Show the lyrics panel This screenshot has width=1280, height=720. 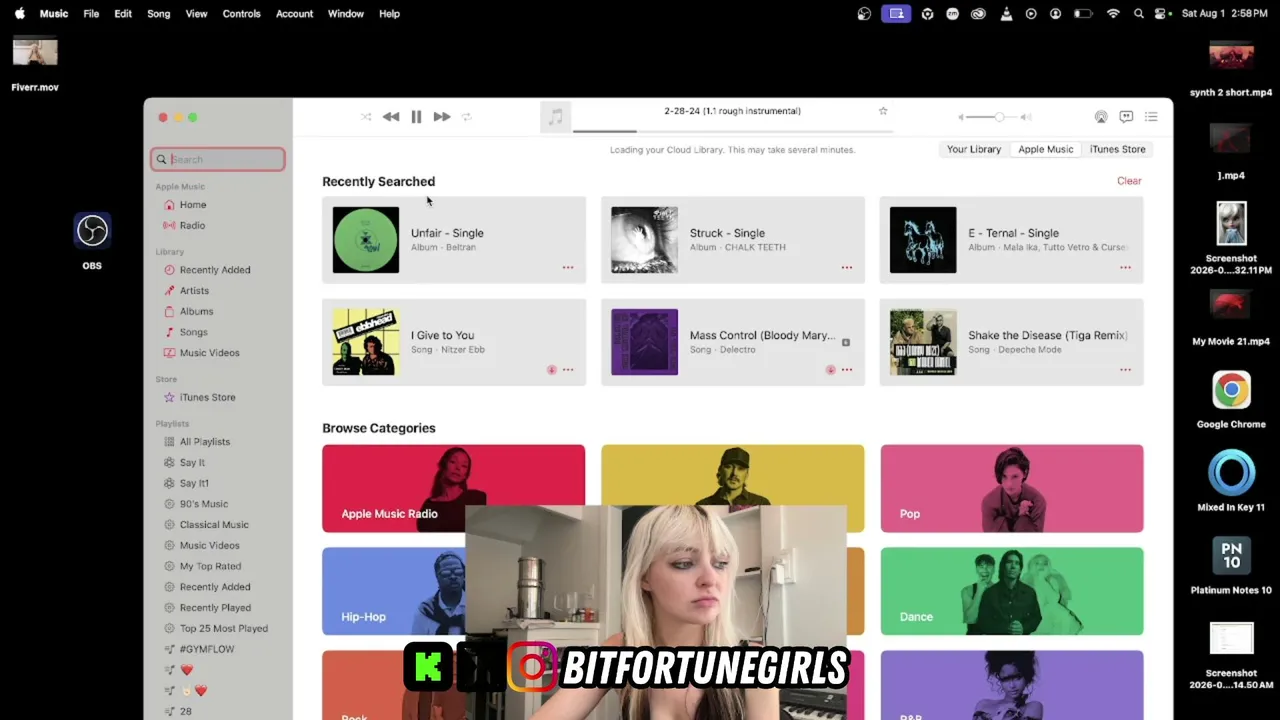tap(1126, 117)
